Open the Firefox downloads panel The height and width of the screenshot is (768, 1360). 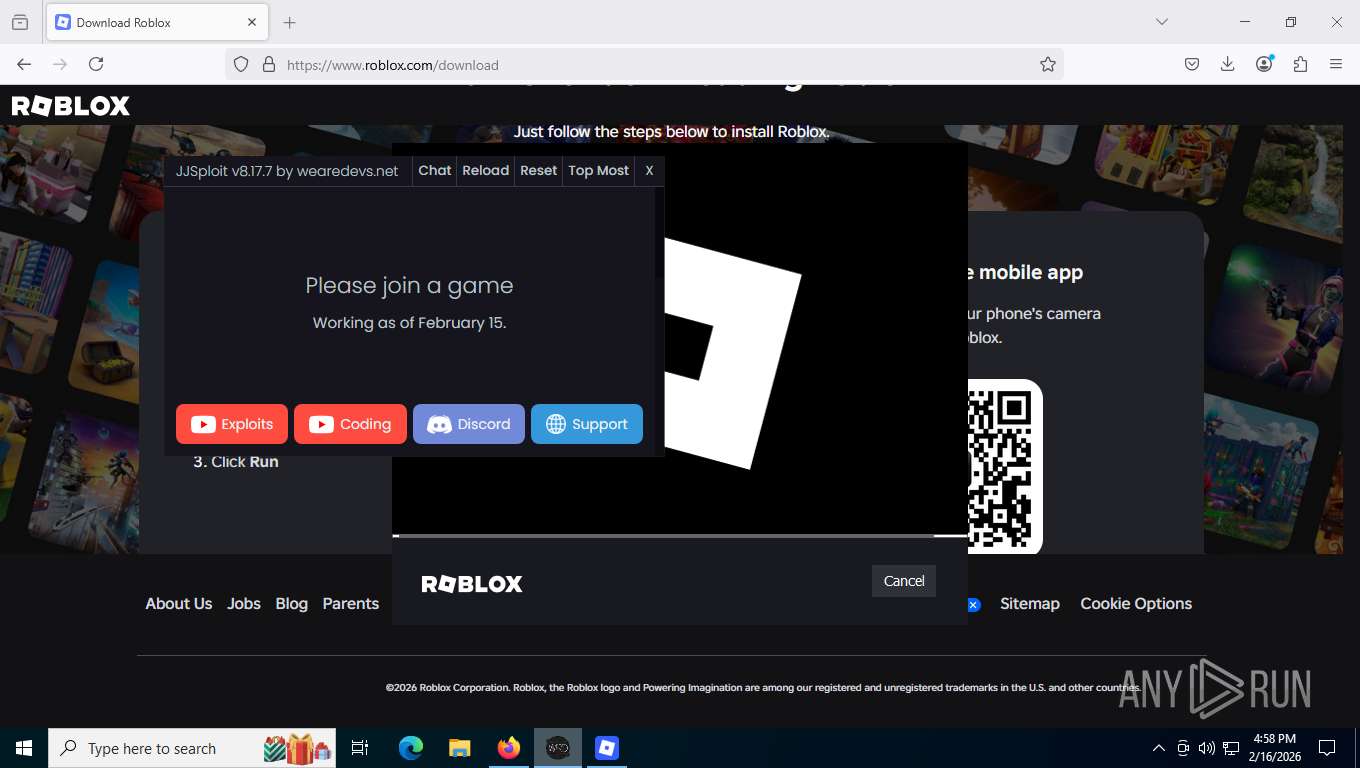point(1228,64)
